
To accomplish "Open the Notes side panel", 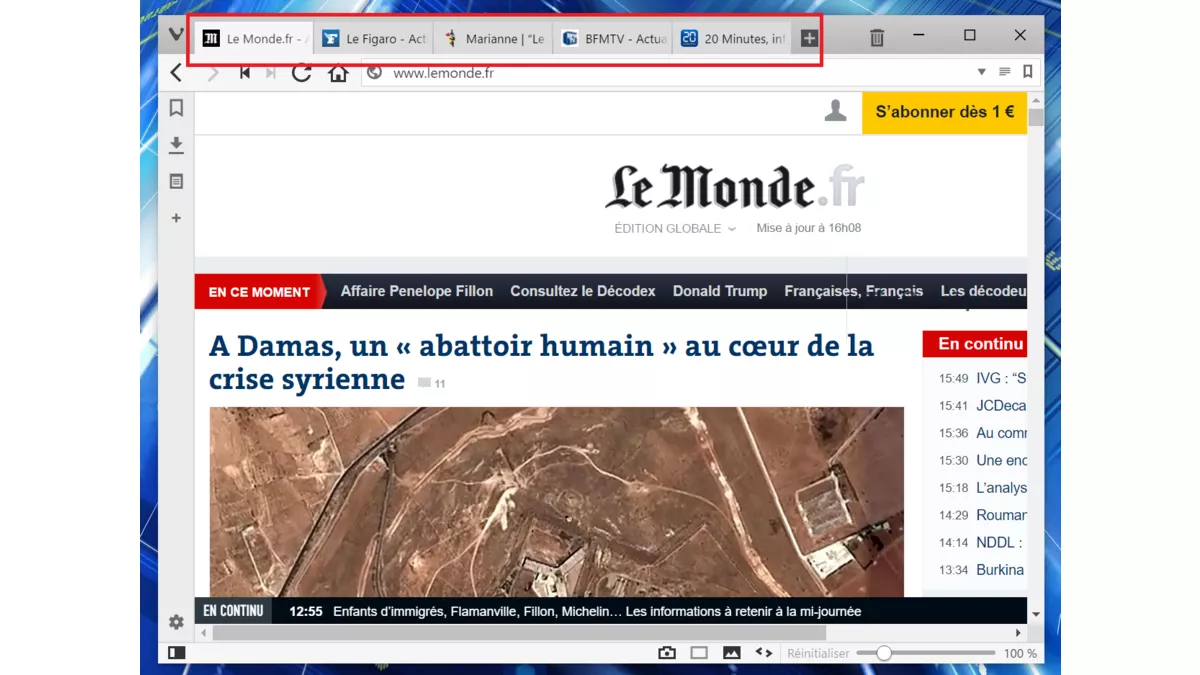I will tap(176, 182).
